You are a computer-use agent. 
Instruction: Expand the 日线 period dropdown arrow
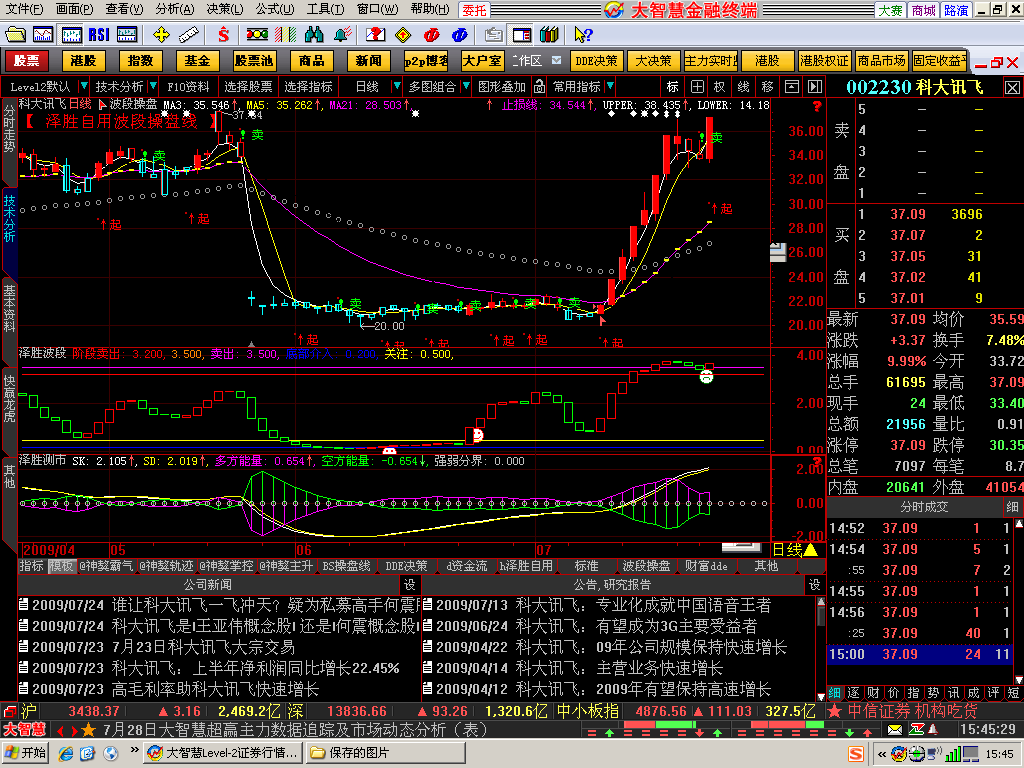[x=396, y=86]
